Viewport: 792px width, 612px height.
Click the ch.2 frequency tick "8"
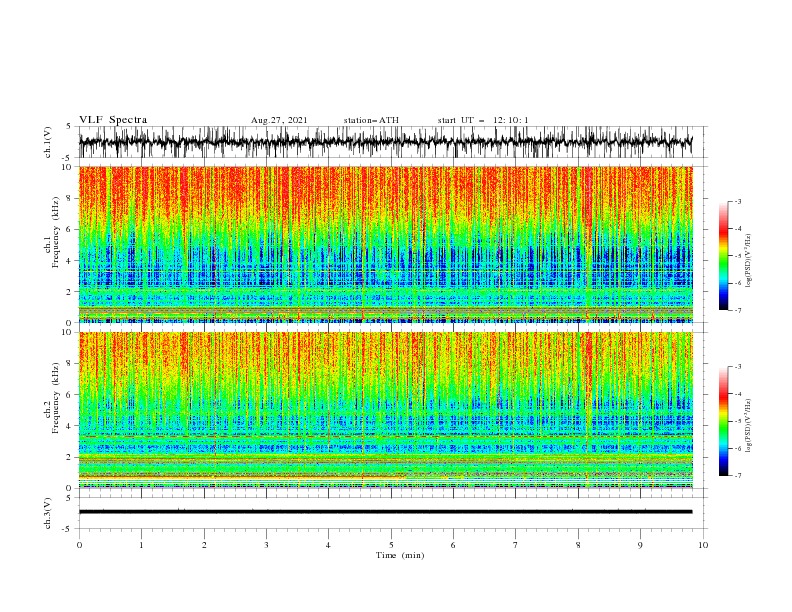(x=70, y=364)
